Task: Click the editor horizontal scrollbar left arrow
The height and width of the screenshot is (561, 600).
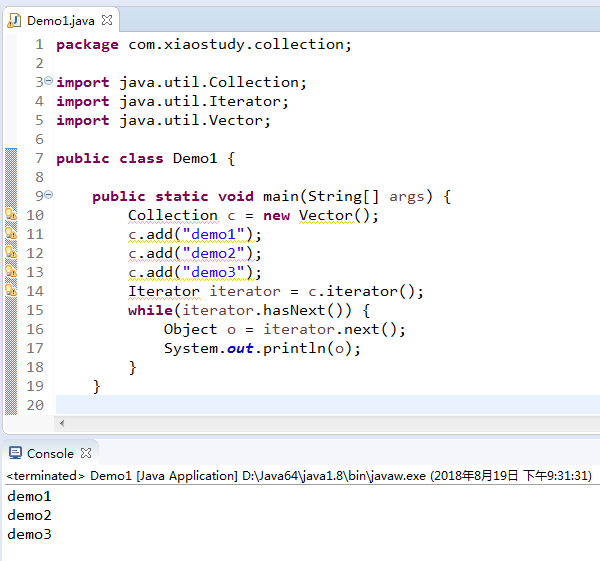Action: click(62, 423)
